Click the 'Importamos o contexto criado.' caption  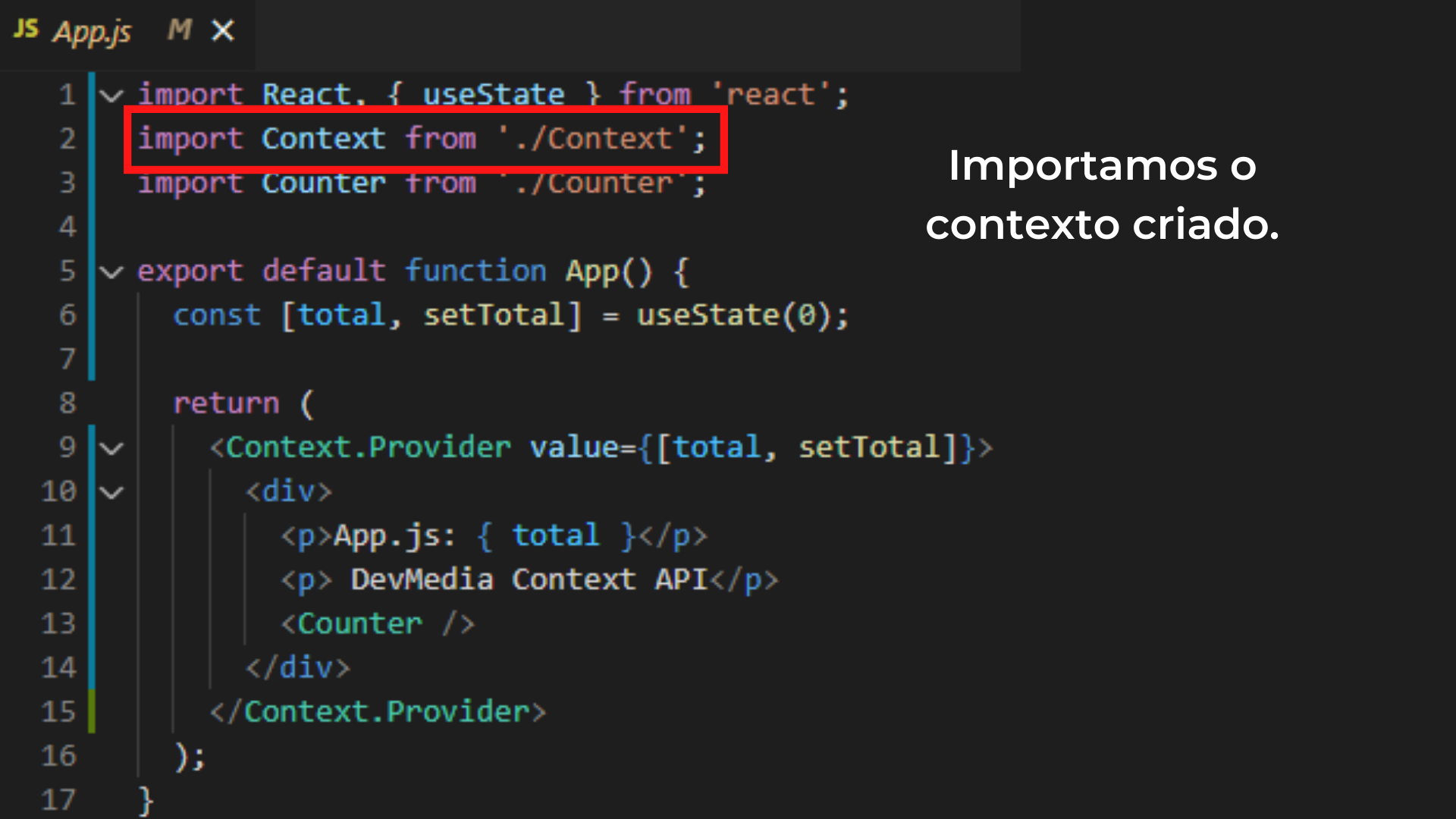[1102, 195]
